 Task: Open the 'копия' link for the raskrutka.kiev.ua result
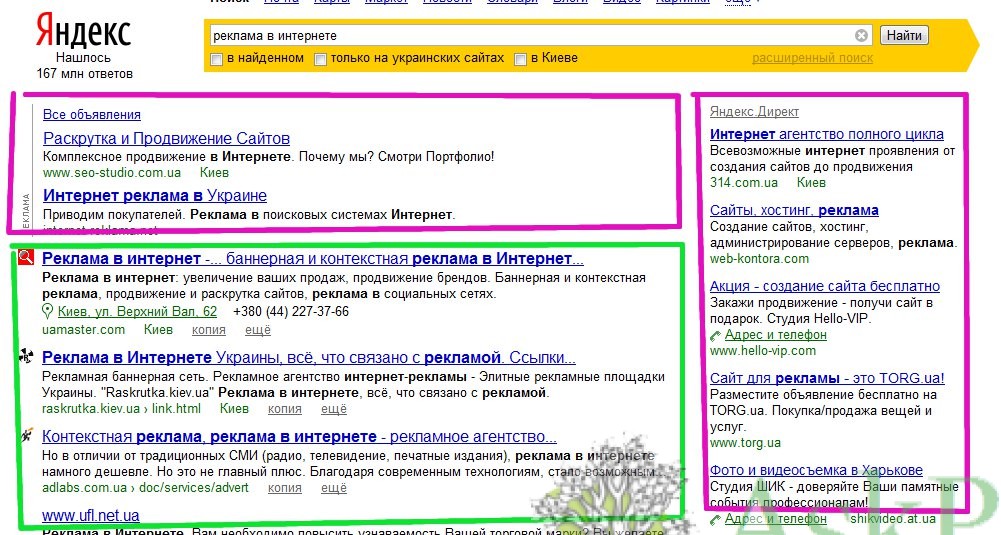click(x=285, y=409)
